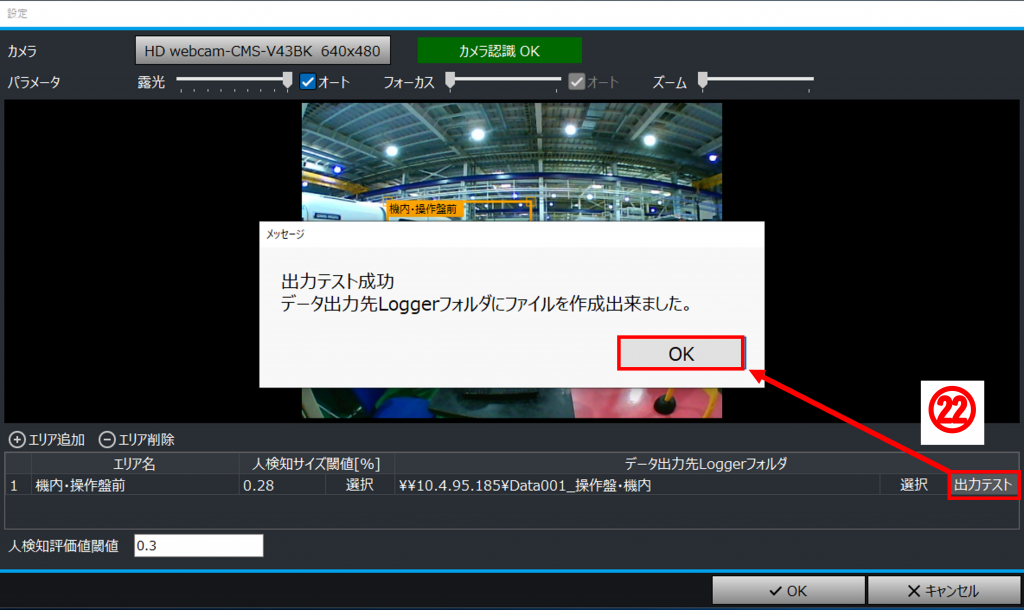Click the exposure (露光) slider handle
Viewport: 1024px width, 610px height.
pyautogui.click(x=287, y=80)
